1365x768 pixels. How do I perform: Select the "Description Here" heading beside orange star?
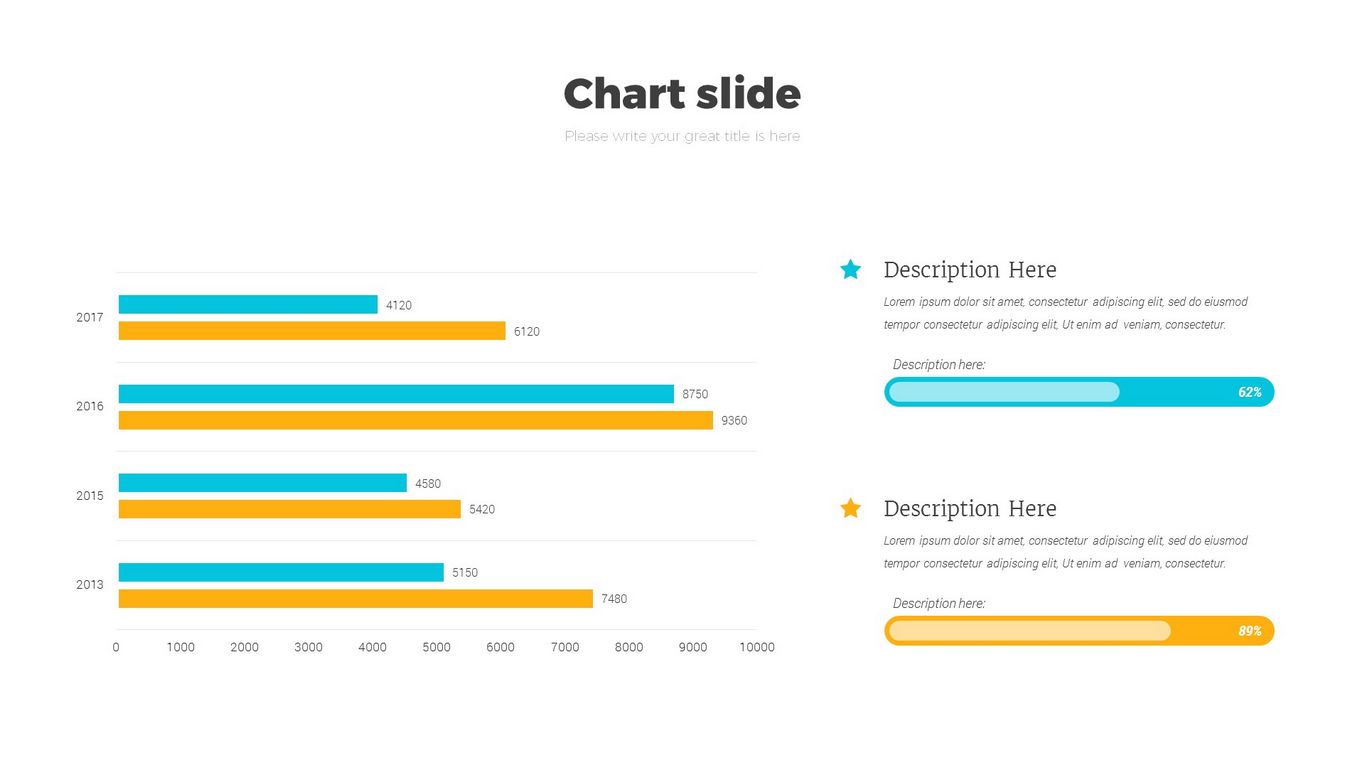click(x=969, y=509)
